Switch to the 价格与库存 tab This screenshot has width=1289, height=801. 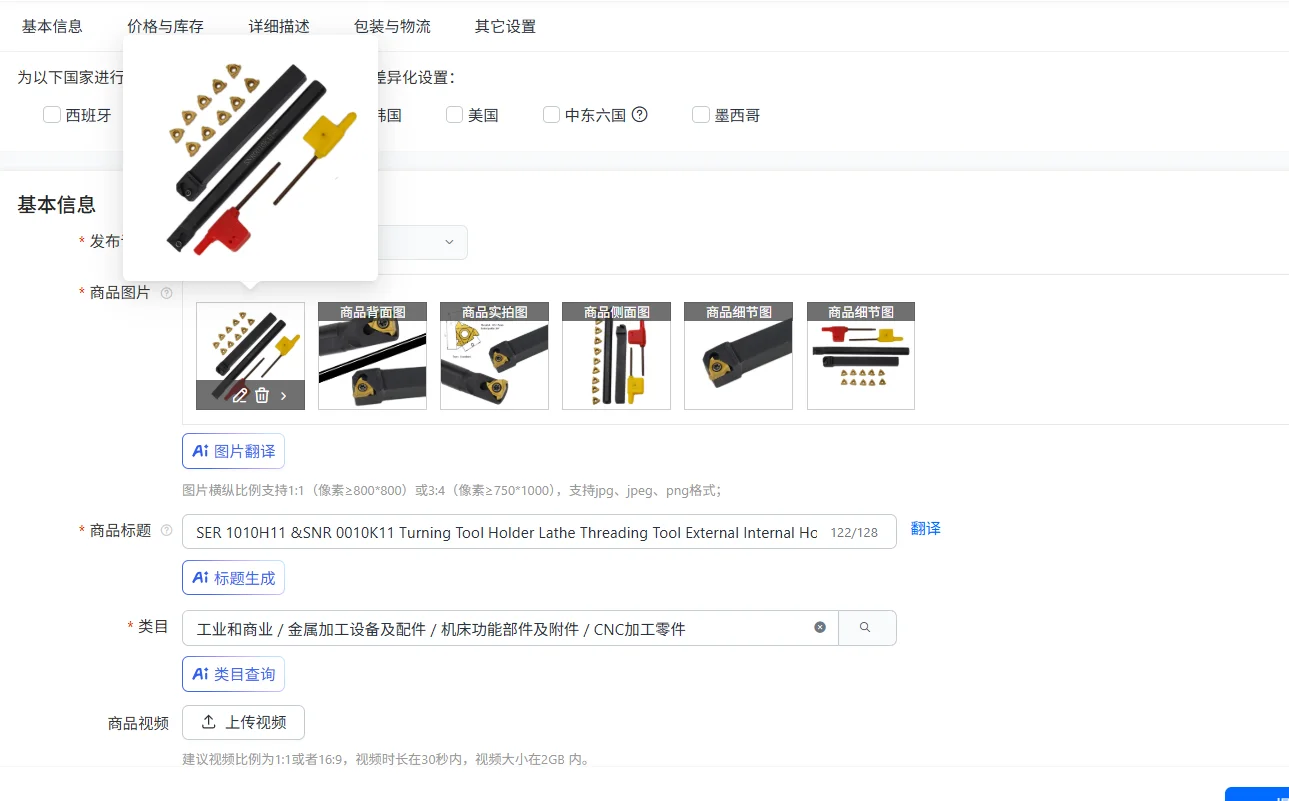(166, 27)
